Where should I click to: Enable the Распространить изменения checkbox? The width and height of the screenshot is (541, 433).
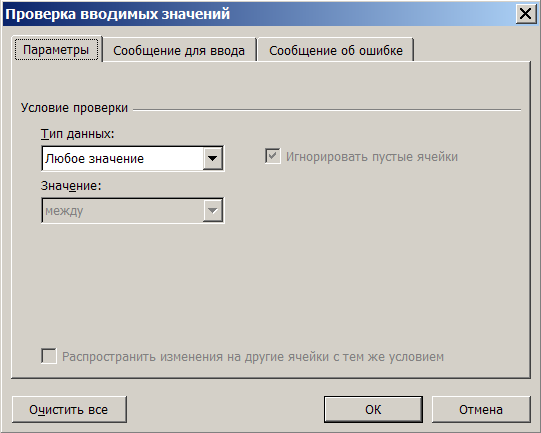pos(49,356)
